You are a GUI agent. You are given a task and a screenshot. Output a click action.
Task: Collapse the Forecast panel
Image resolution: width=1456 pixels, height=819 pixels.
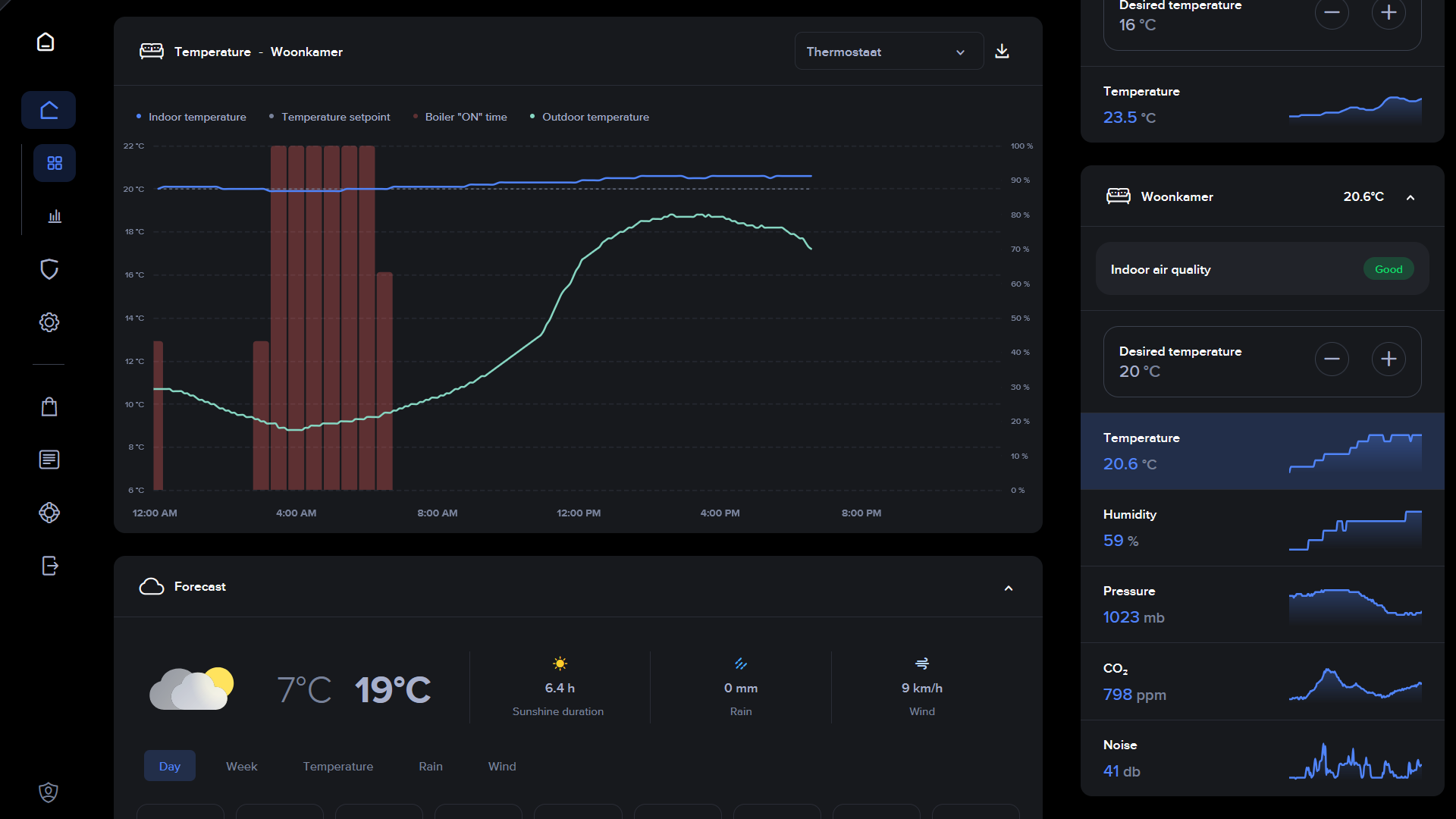(1009, 588)
